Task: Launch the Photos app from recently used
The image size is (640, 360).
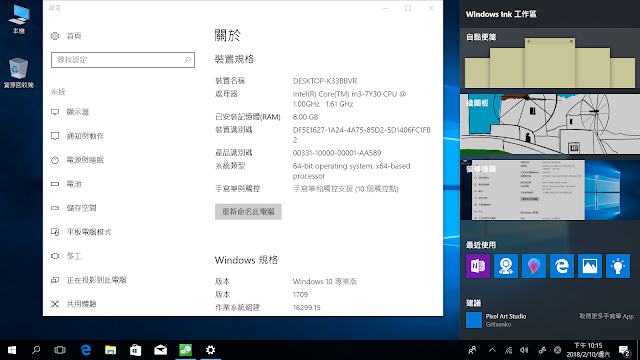Action: [590, 266]
